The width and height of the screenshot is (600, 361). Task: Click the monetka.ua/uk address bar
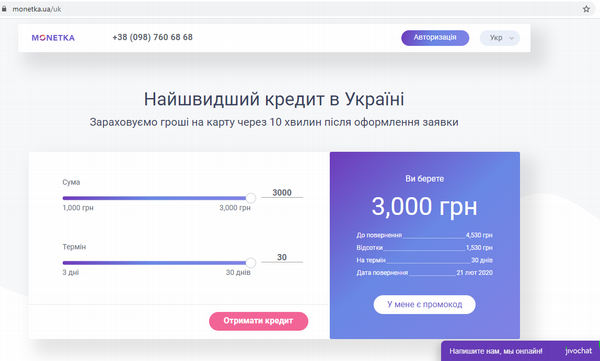298,9
